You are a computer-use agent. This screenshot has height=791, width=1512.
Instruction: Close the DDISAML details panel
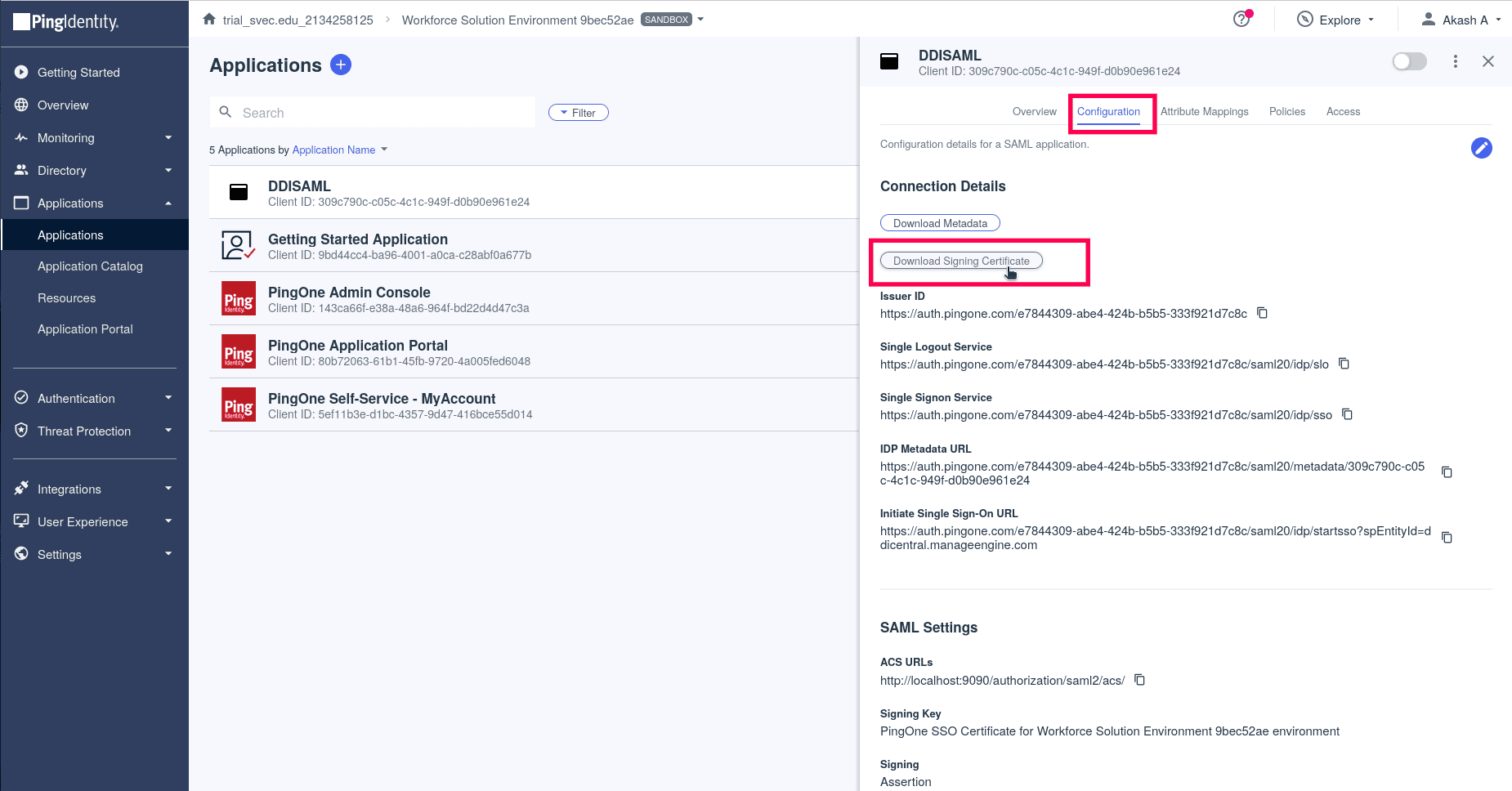point(1488,61)
